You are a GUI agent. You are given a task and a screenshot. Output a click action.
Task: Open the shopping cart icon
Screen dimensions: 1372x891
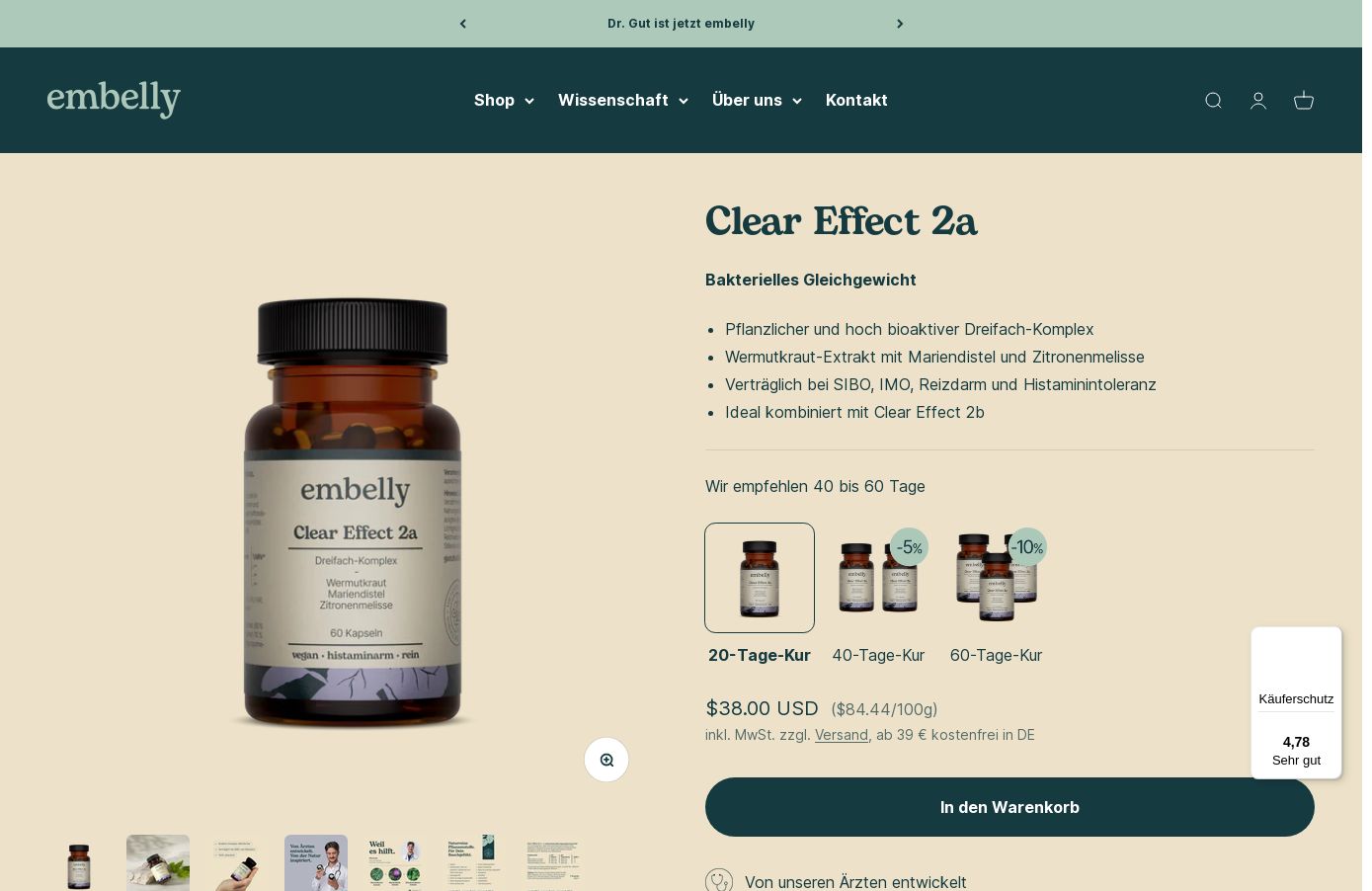click(x=1304, y=100)
